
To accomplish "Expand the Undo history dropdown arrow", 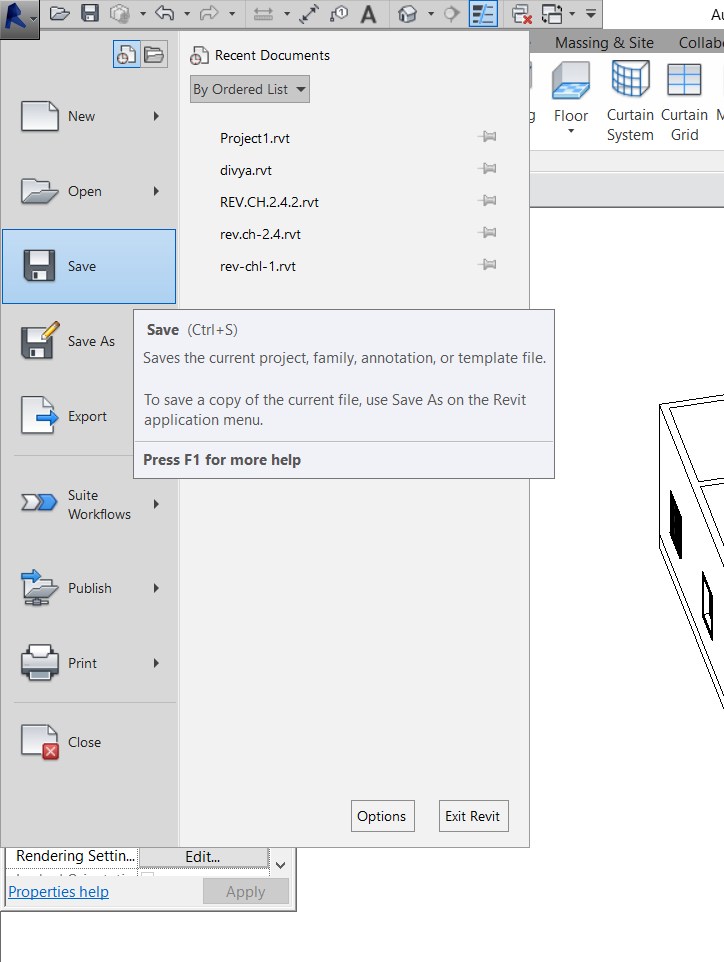I will point(187,14).
